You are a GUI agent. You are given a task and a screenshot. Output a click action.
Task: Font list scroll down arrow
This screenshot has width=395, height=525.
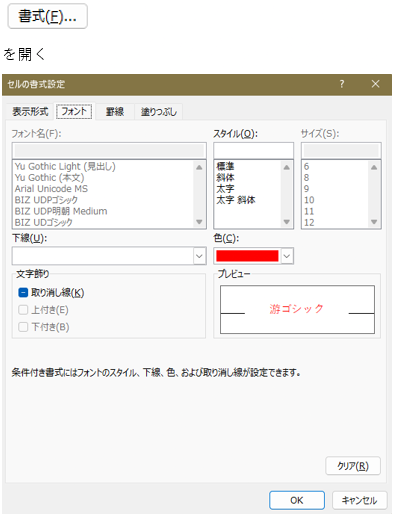[x=199, y=222]
